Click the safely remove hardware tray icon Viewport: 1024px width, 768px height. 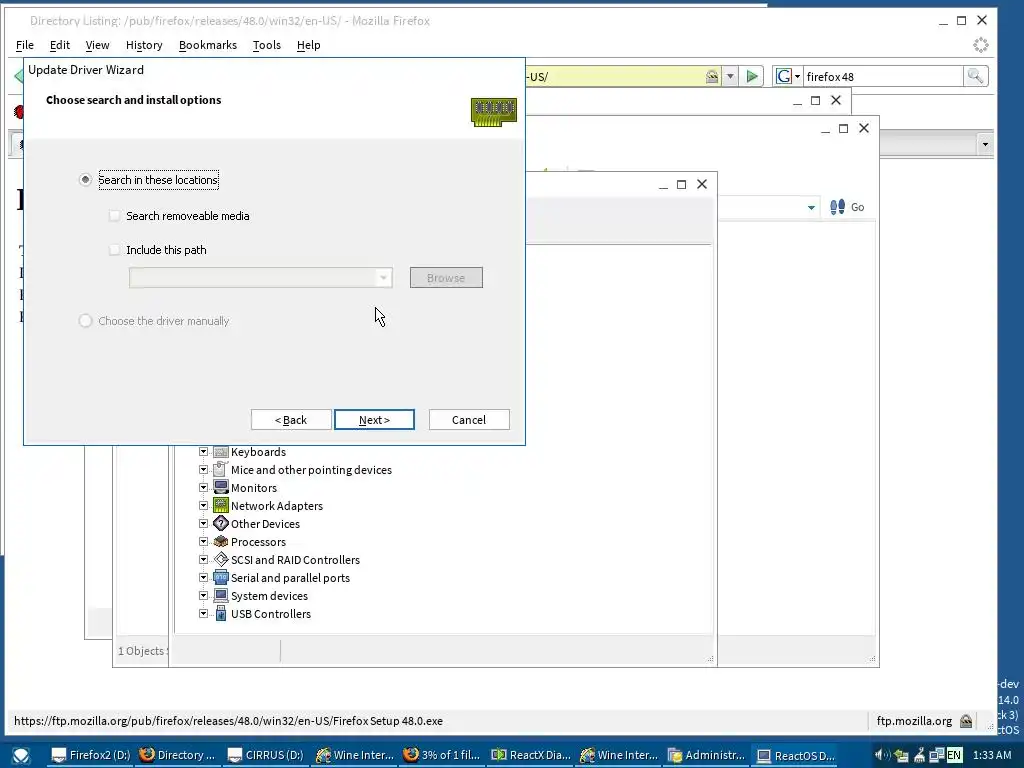[x=901, y=756]
